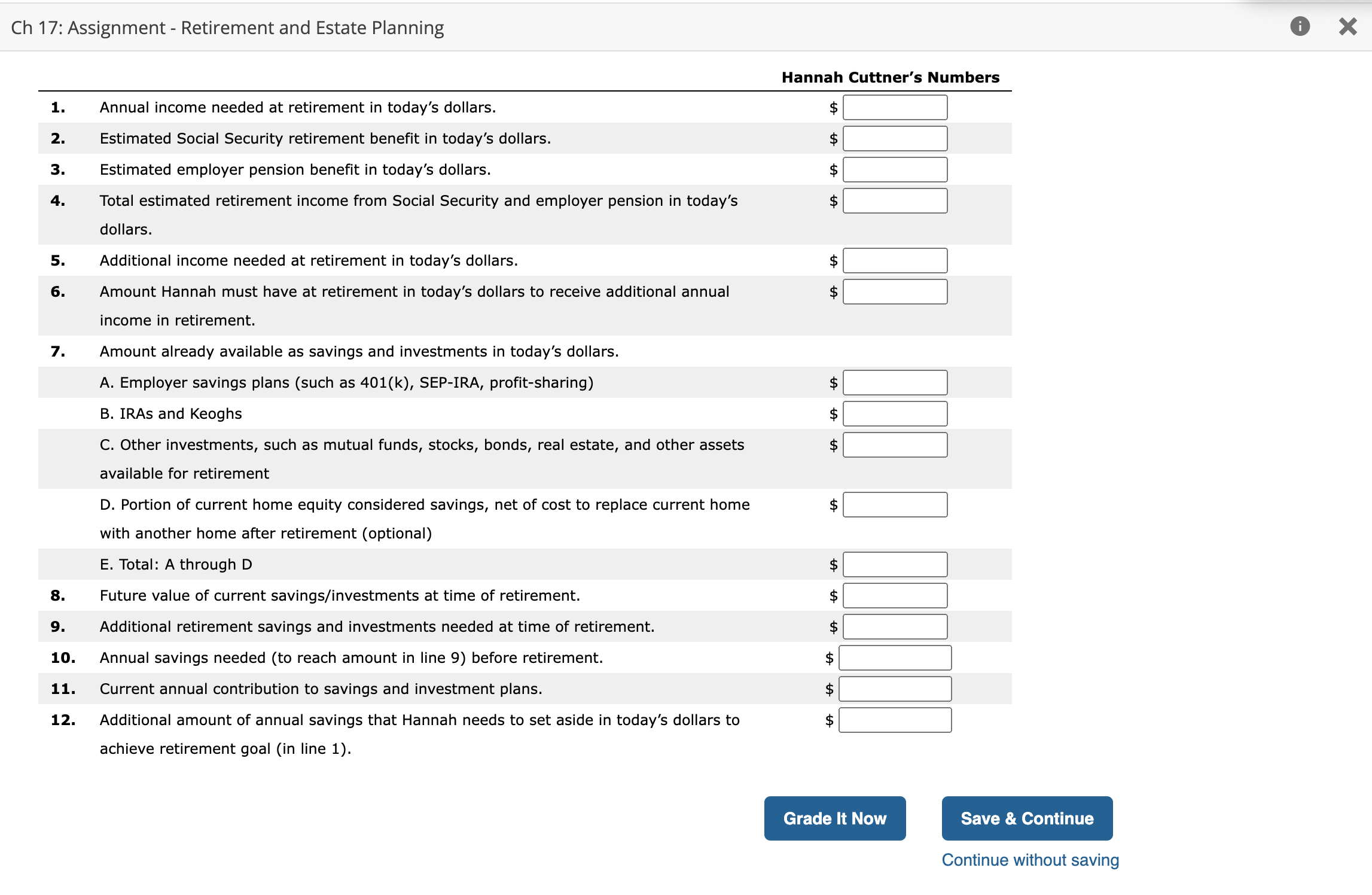The image size is (1372, 895).
Task: Select the annual savings needed input (line 10)
Action: point(895,658)
